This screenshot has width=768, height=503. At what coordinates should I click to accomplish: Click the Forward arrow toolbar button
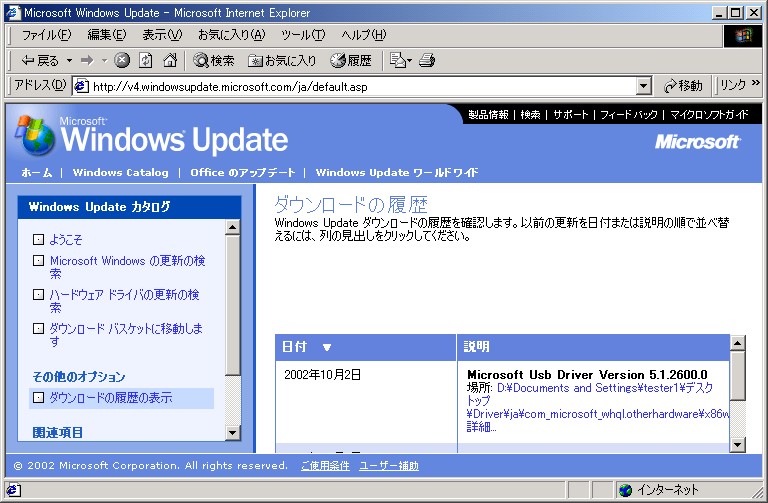pyautogui.click(x=87, y=61)
